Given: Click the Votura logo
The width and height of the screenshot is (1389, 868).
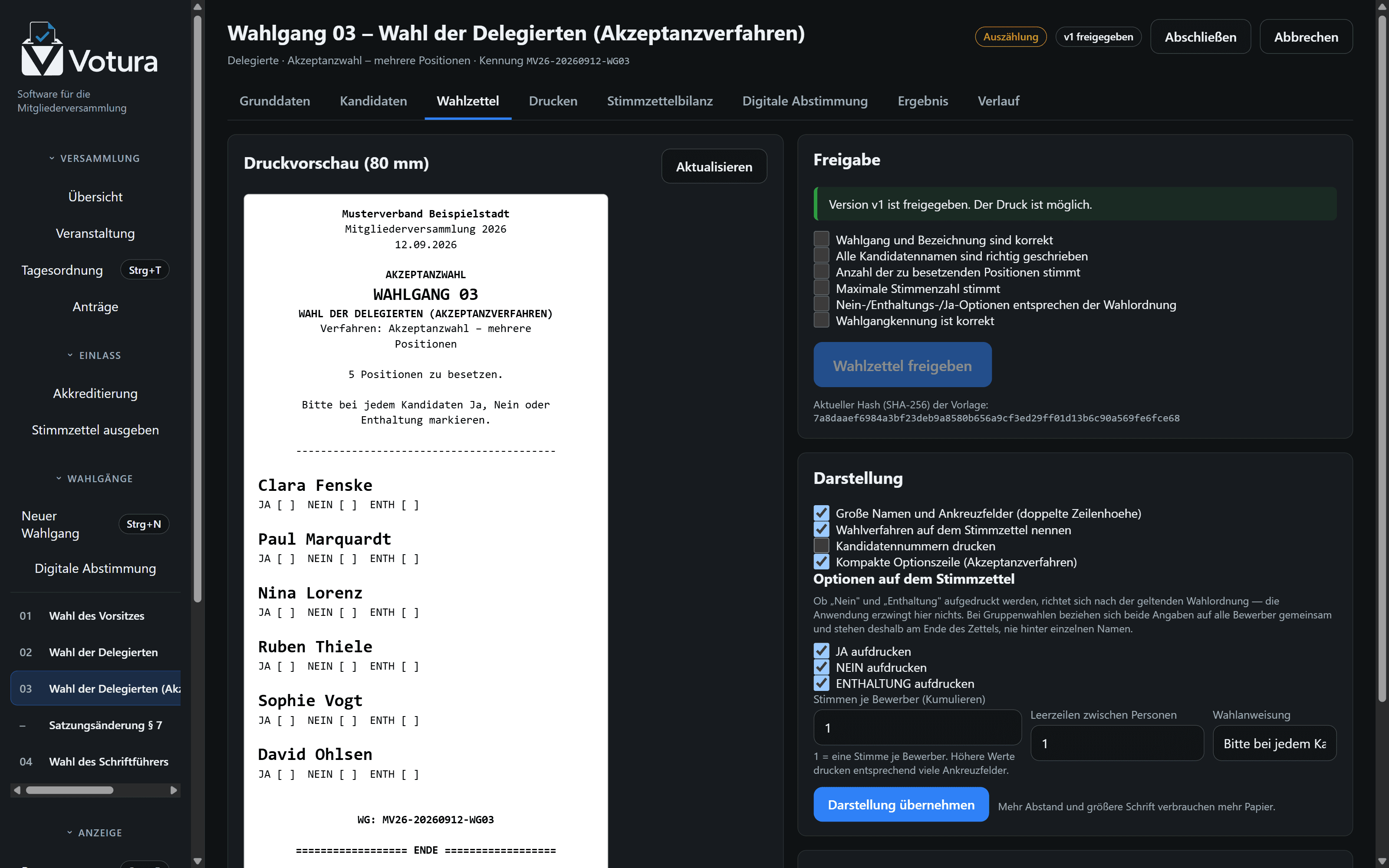Looking at the screenshot, I should [x=89, y=49].
